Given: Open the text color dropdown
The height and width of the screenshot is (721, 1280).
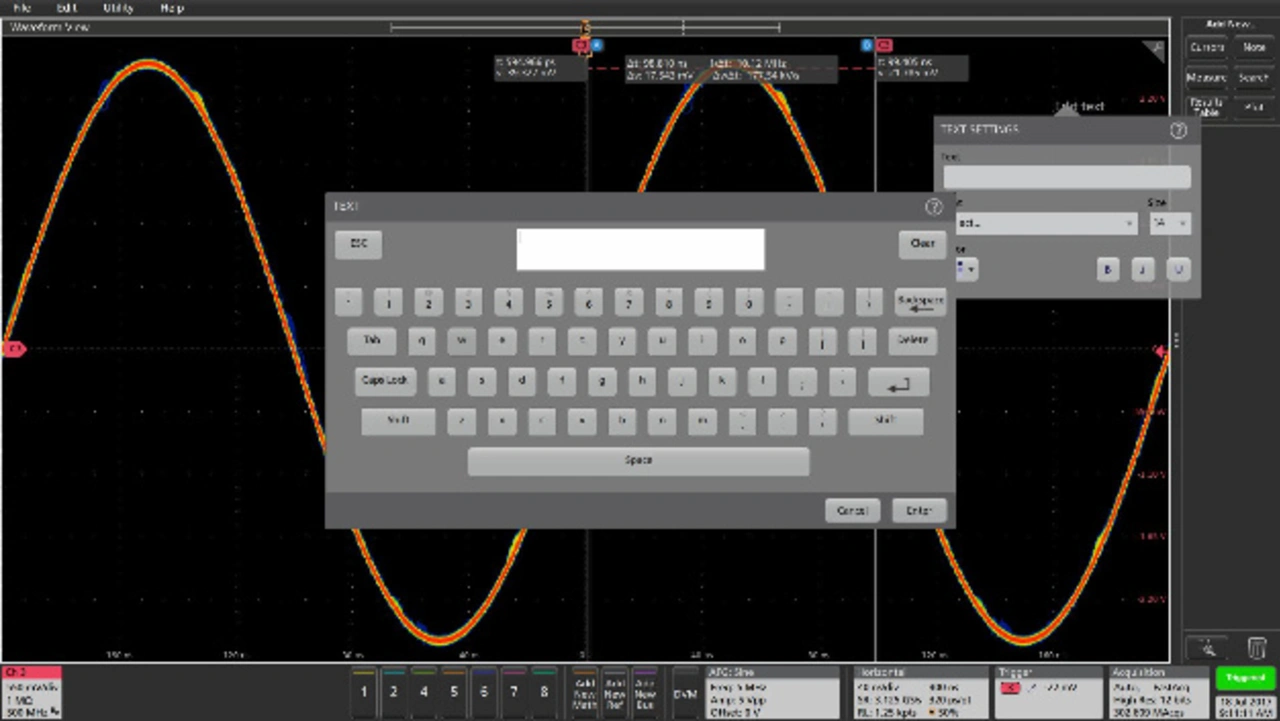Looking at the screenshot, I should click(967, 269).
